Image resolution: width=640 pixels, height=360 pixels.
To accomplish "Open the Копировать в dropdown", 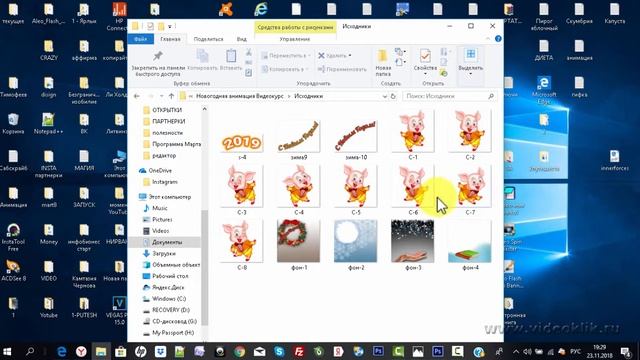I will coord(285,69).
